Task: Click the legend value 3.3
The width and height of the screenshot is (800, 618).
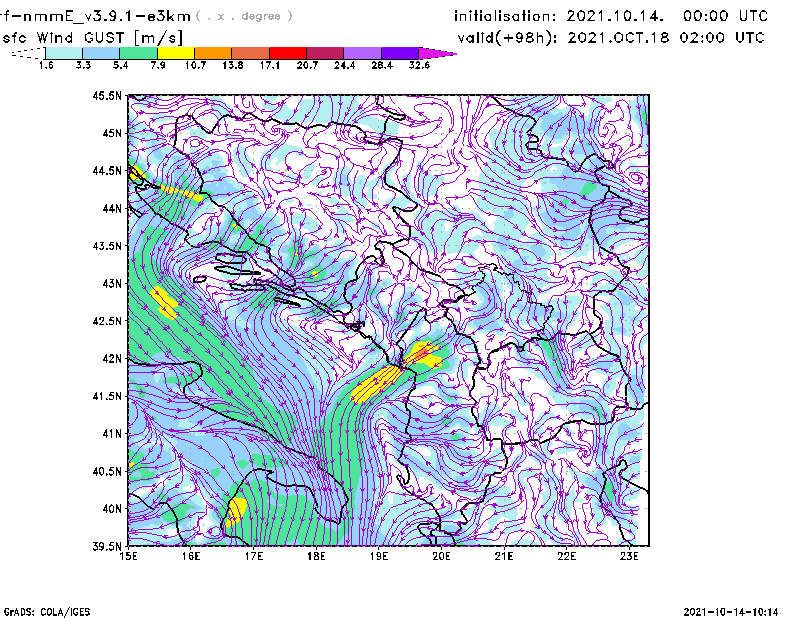Action: click(83, 65)
